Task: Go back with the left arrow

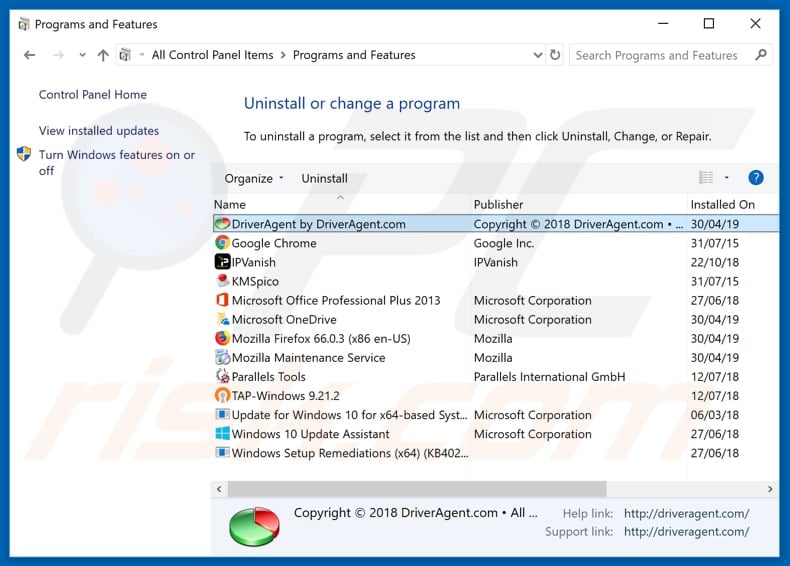Action: pos(29,55)
